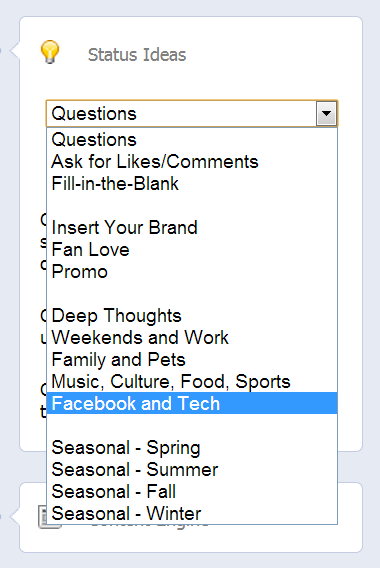Select highlighted Facebook and Tech option
The image size is (380, 568).
[x=192, y=403]
